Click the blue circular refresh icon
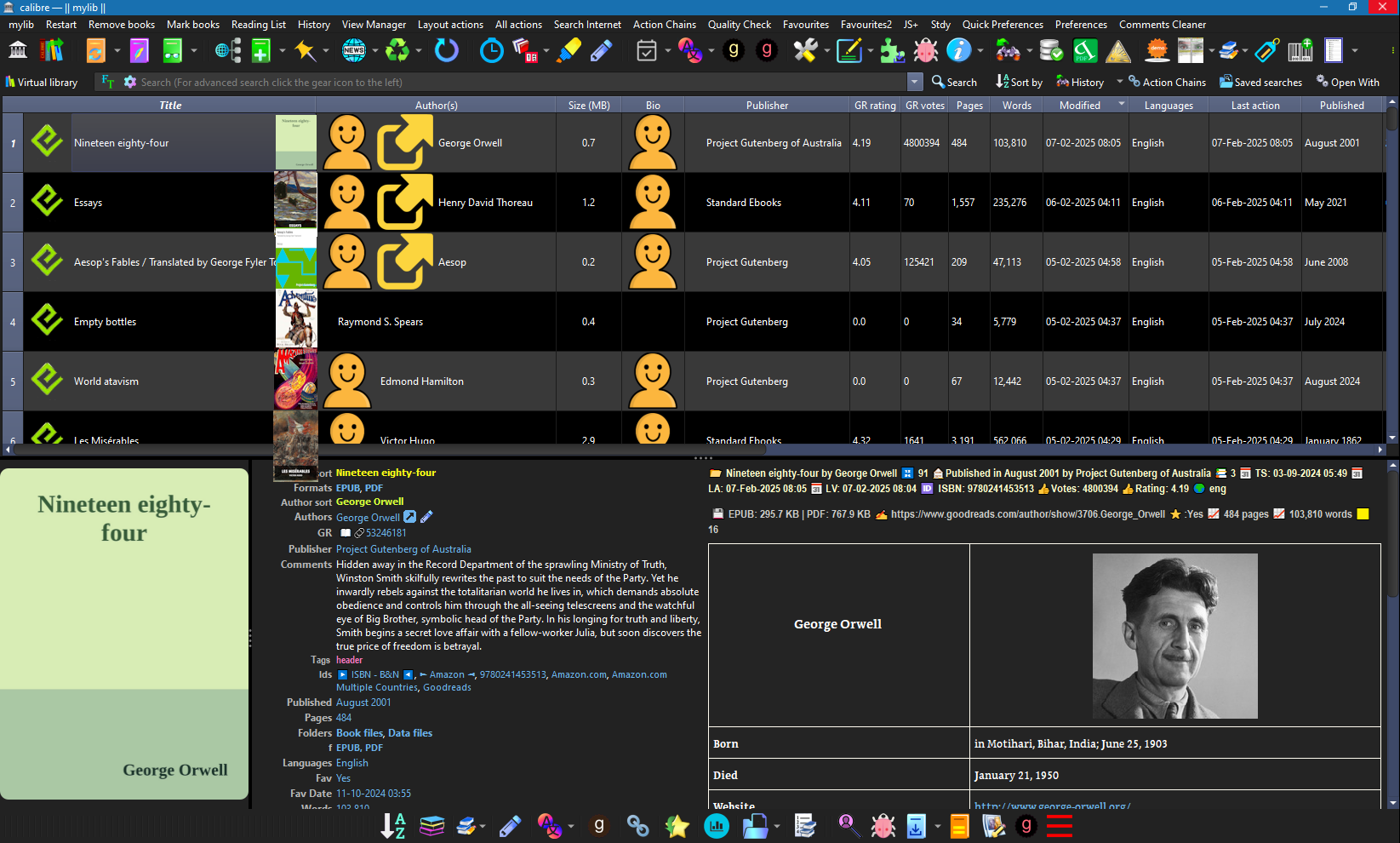Image resolution: width=1400 pixels, height=843 pixels. (447, 51)
